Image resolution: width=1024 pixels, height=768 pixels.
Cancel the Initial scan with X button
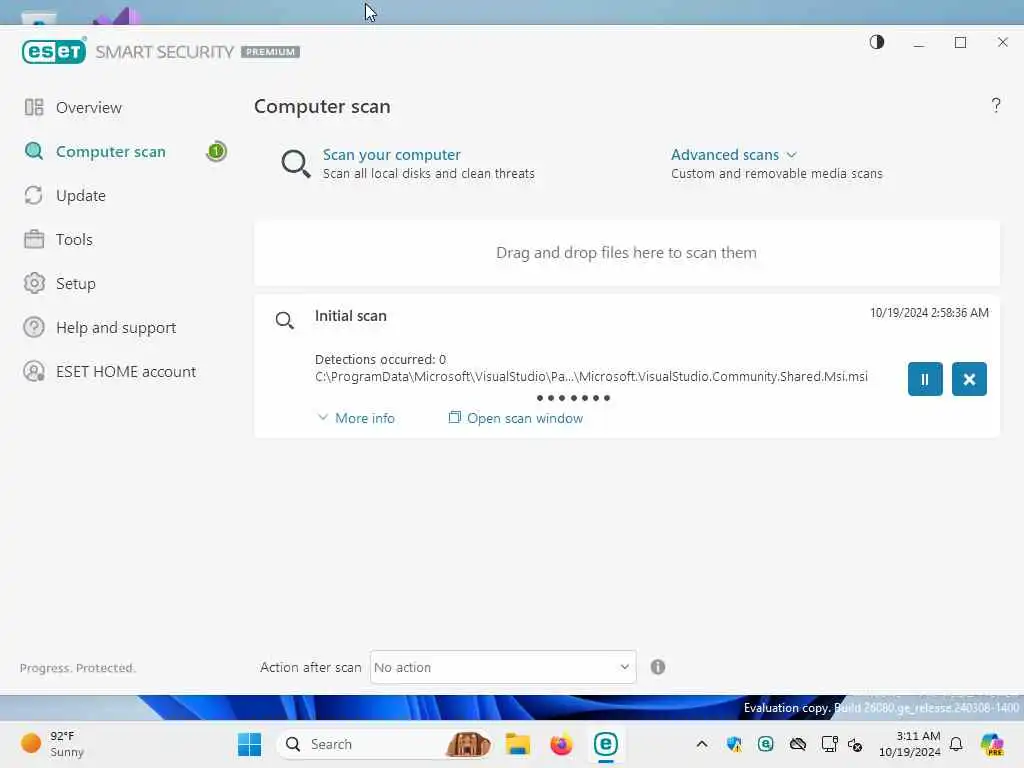pos(969,379)
